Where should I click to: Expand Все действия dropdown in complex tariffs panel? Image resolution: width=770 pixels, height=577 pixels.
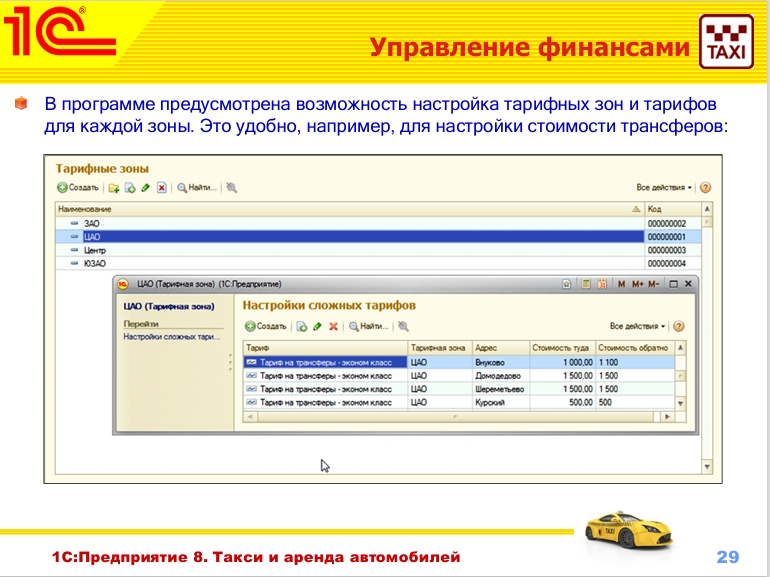click(637, 326)
